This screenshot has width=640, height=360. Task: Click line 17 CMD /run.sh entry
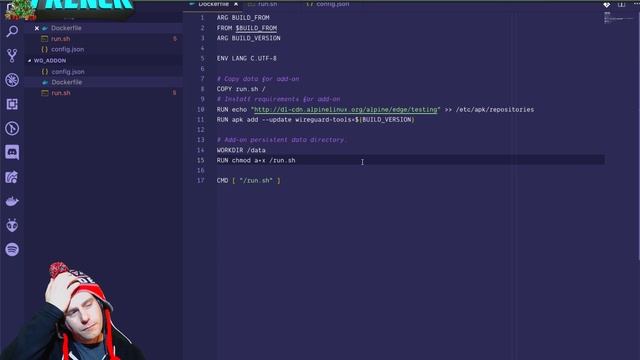[249, 180]
